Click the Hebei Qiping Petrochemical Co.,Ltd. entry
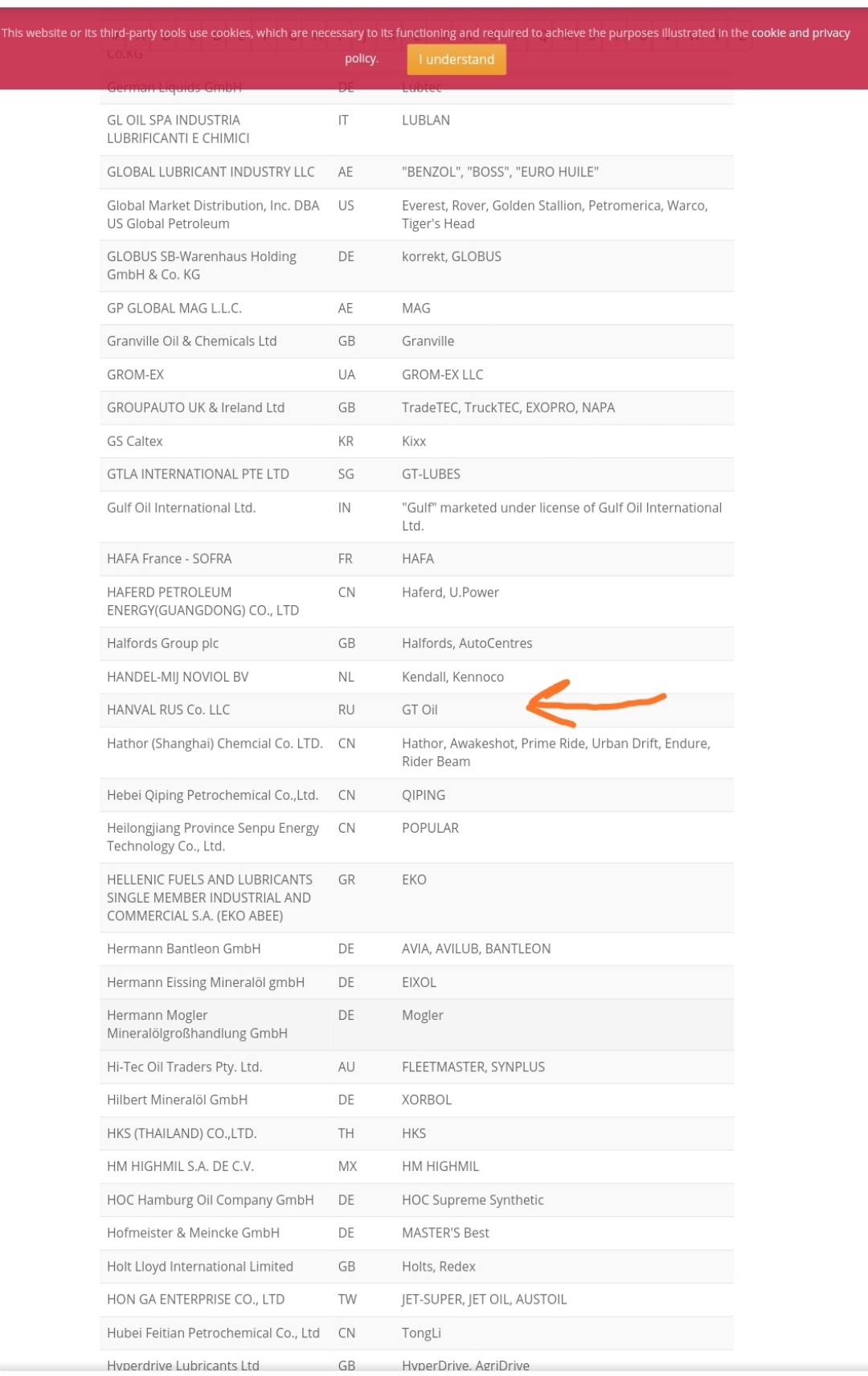This screenshot has height=1376, width=868. (x=212, y=795)
